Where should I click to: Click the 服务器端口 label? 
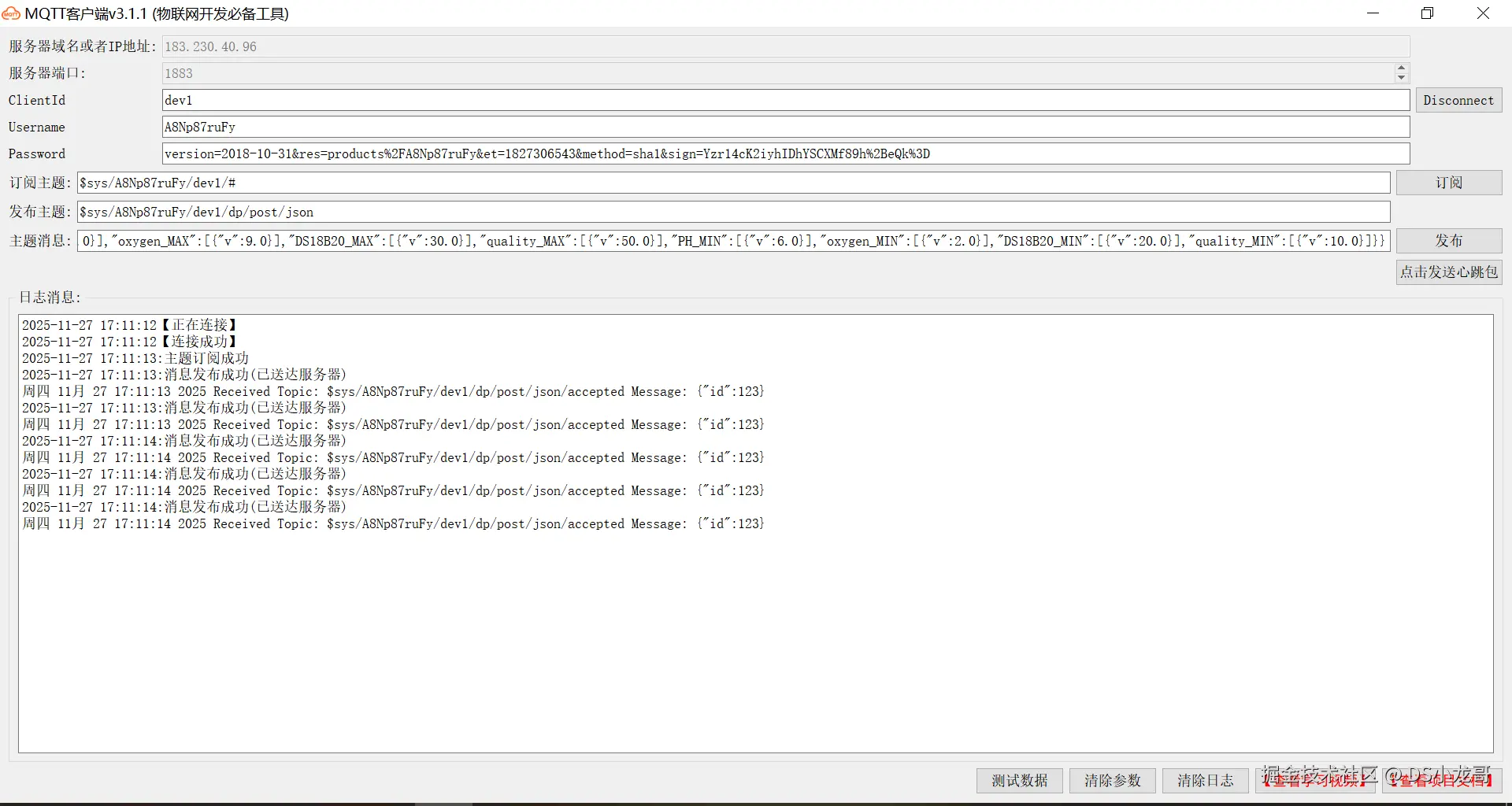(x=46, y=73)
